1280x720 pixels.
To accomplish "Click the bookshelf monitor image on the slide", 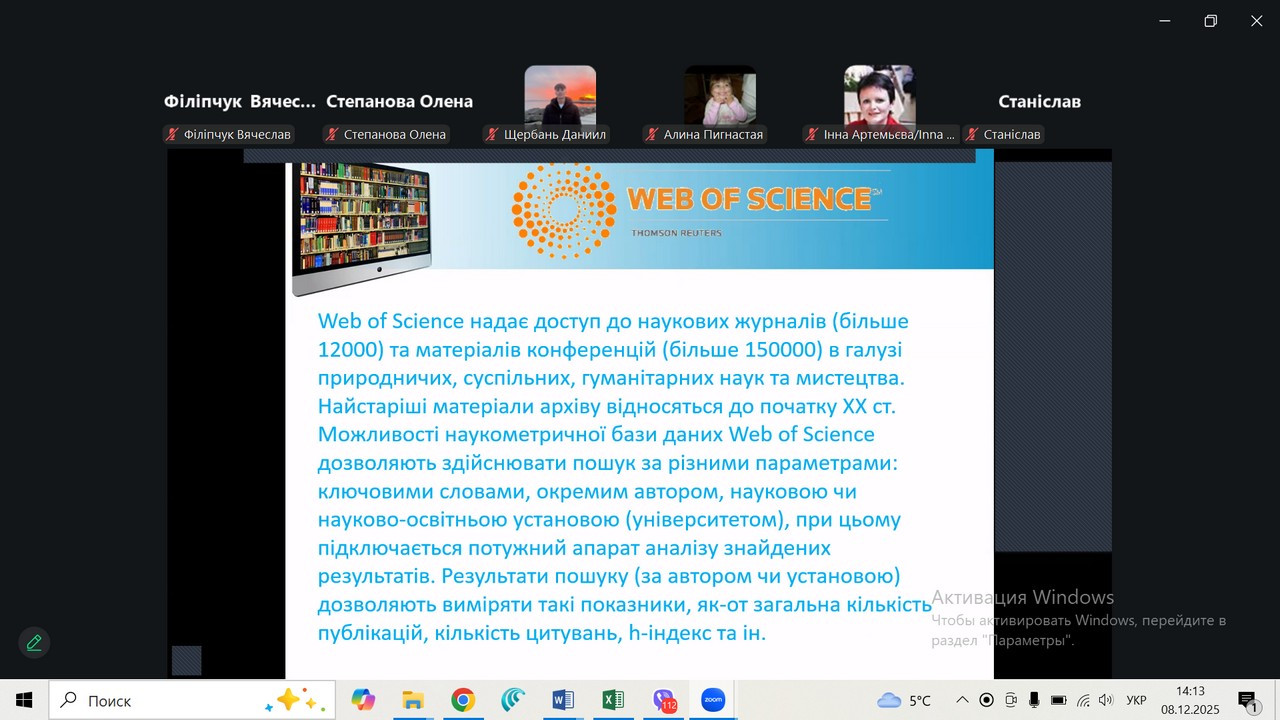I will [x=362, y=229].
